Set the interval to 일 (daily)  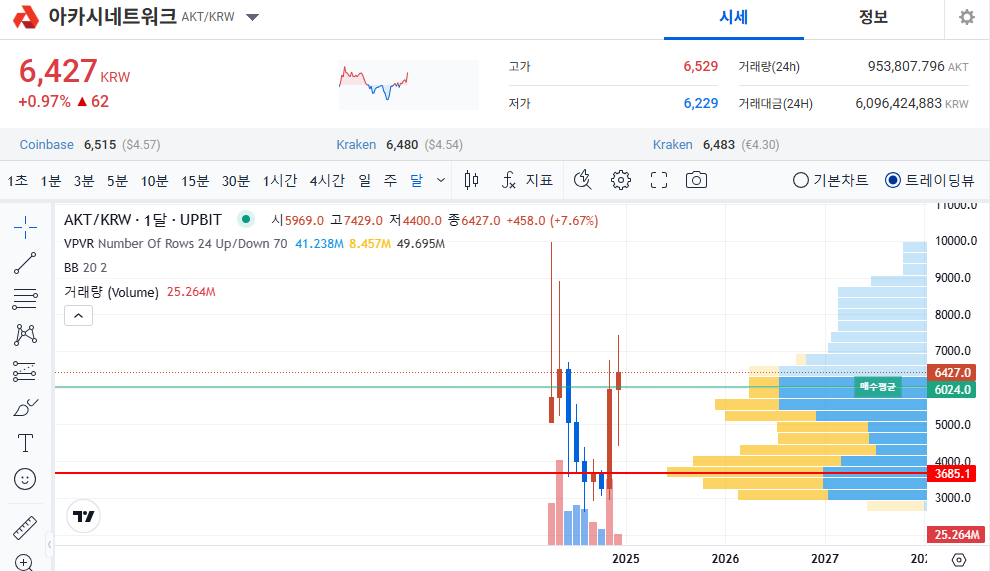364,181
